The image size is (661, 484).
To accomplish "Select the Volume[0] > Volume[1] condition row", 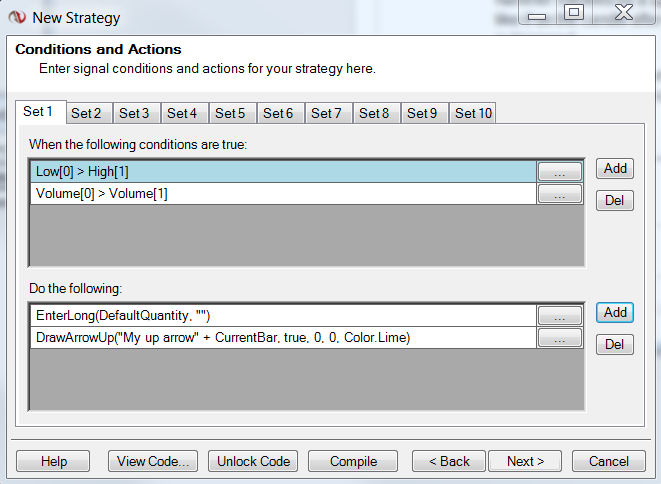I will [280, 194].
